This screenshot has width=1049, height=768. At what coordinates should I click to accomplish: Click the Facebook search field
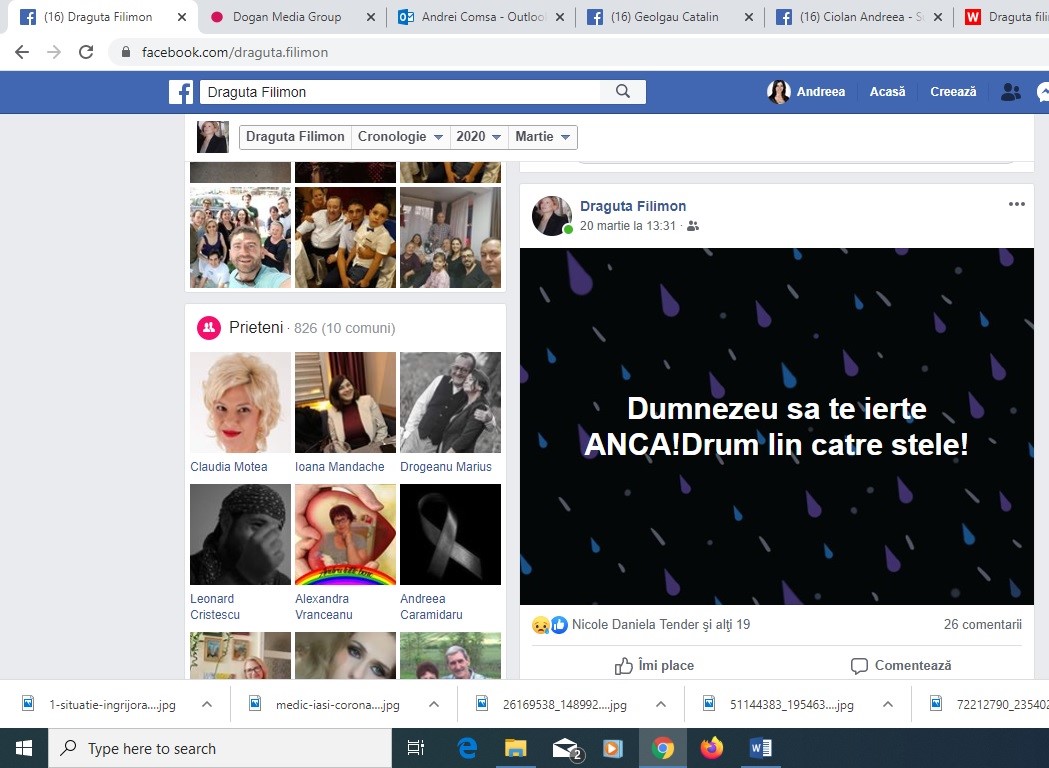400,92
